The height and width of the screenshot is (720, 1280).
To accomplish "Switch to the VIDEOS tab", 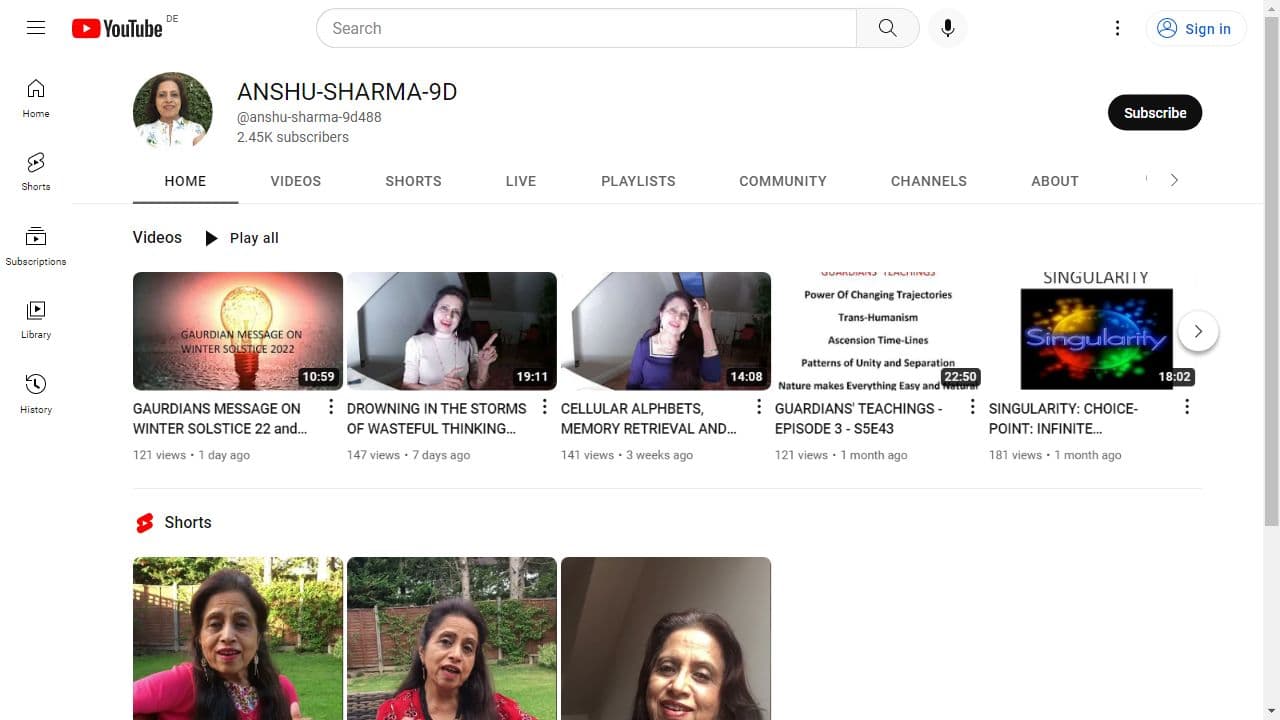I will point(295,181).
